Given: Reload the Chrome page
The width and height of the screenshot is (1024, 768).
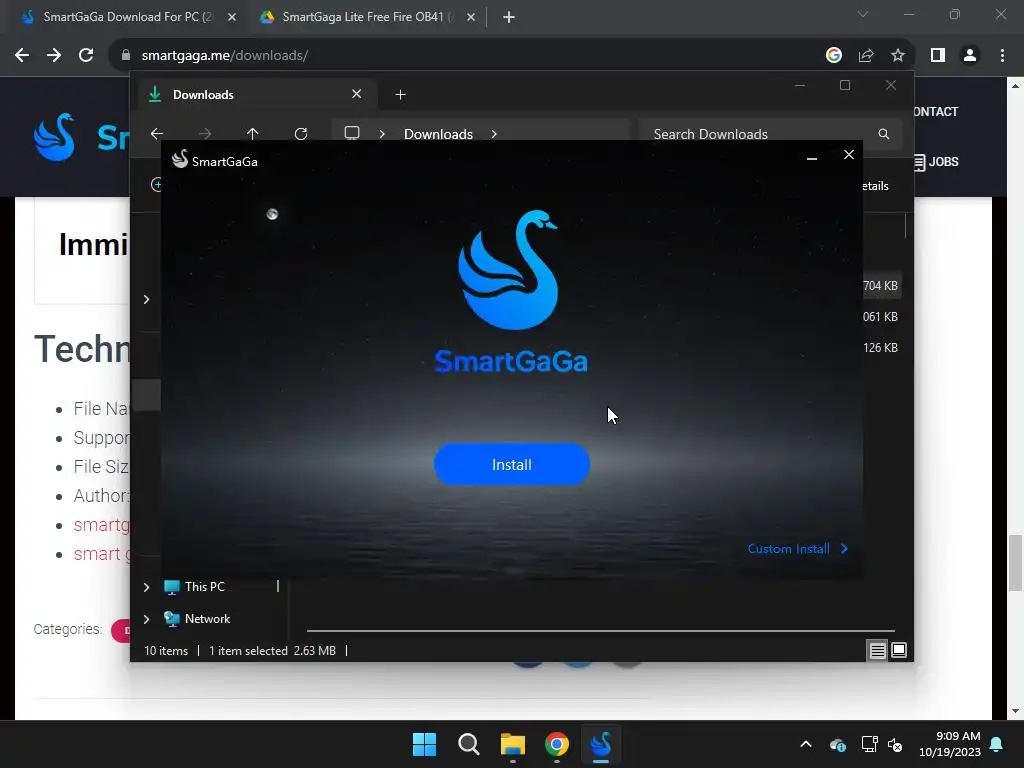Looking at the screenshot, I should pos(86,56).
